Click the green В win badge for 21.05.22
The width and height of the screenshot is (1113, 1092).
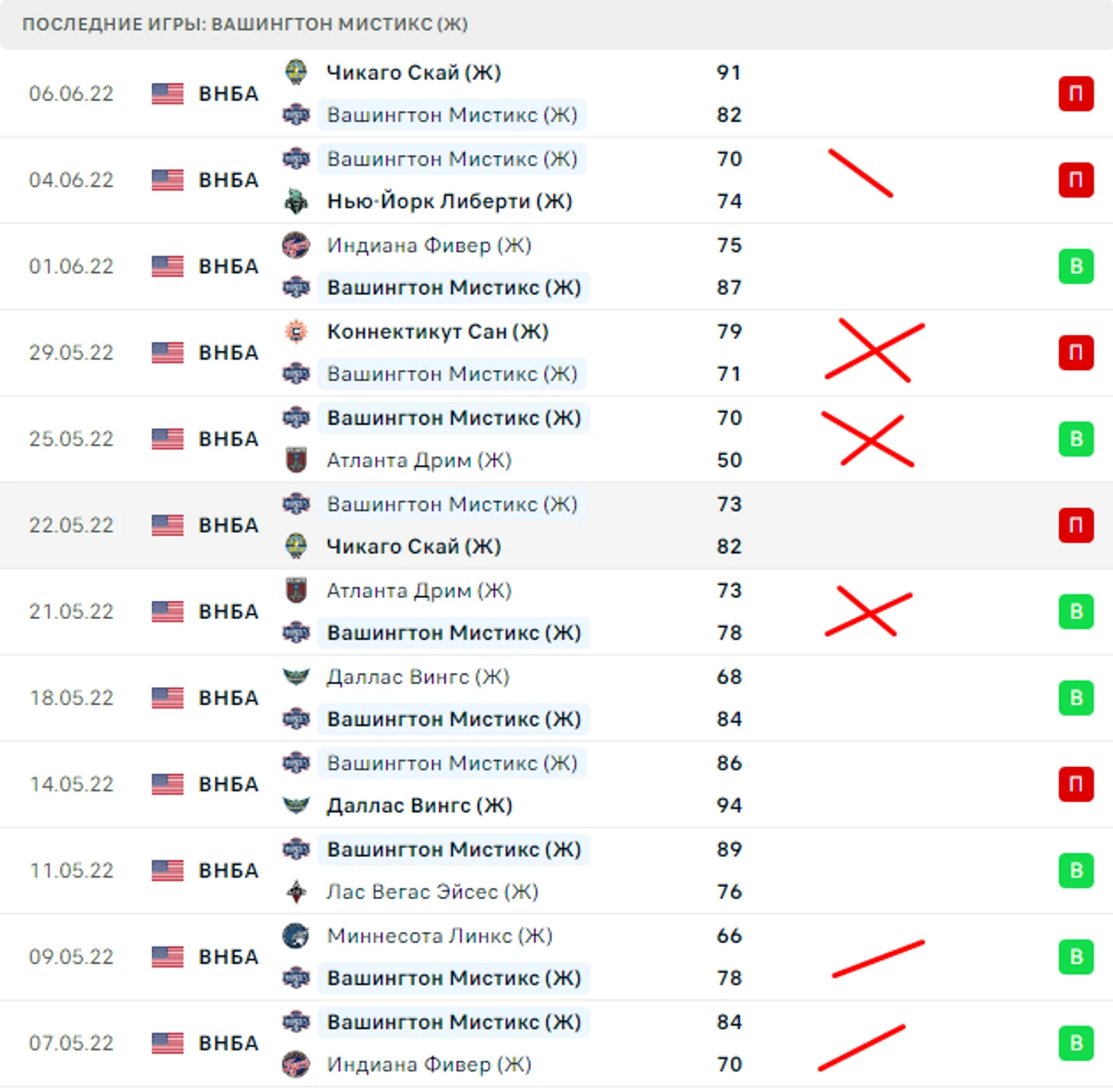(x=1076, y=612)
